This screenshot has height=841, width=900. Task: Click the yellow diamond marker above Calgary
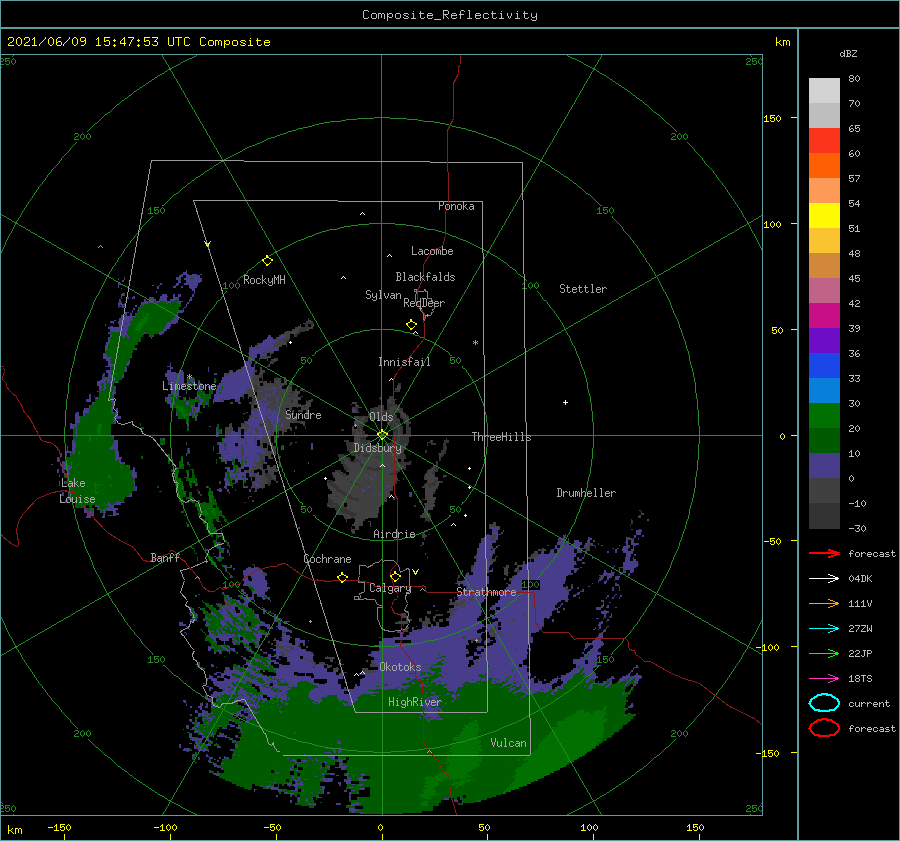[x=395, y=576]
